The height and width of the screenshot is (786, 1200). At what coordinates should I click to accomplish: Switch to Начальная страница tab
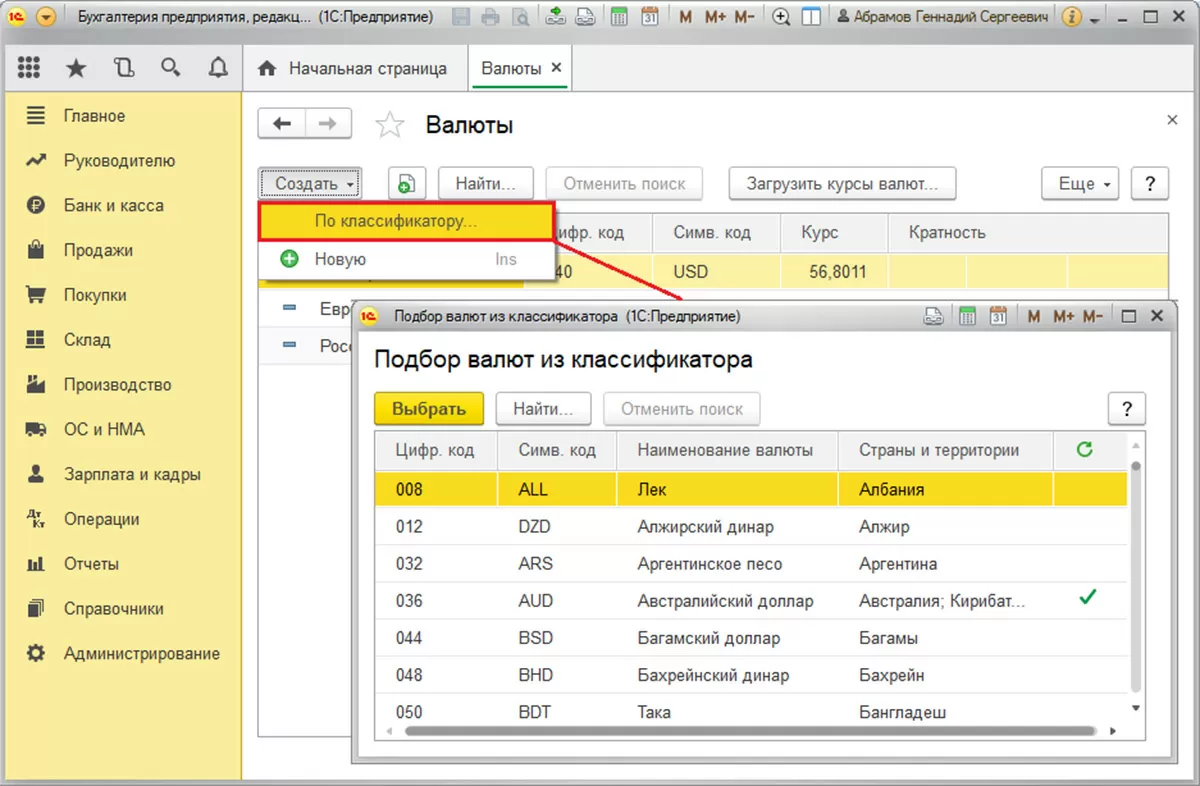click(x=353, y=69)
